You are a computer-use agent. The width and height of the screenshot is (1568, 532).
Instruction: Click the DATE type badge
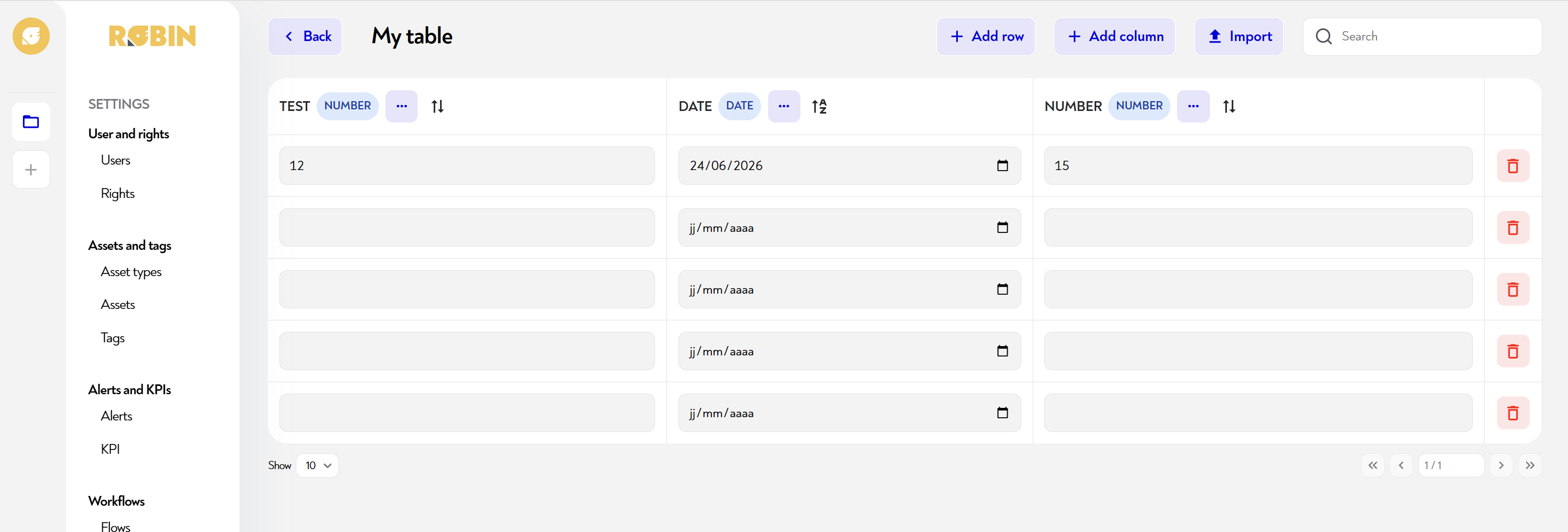(739, 106)
